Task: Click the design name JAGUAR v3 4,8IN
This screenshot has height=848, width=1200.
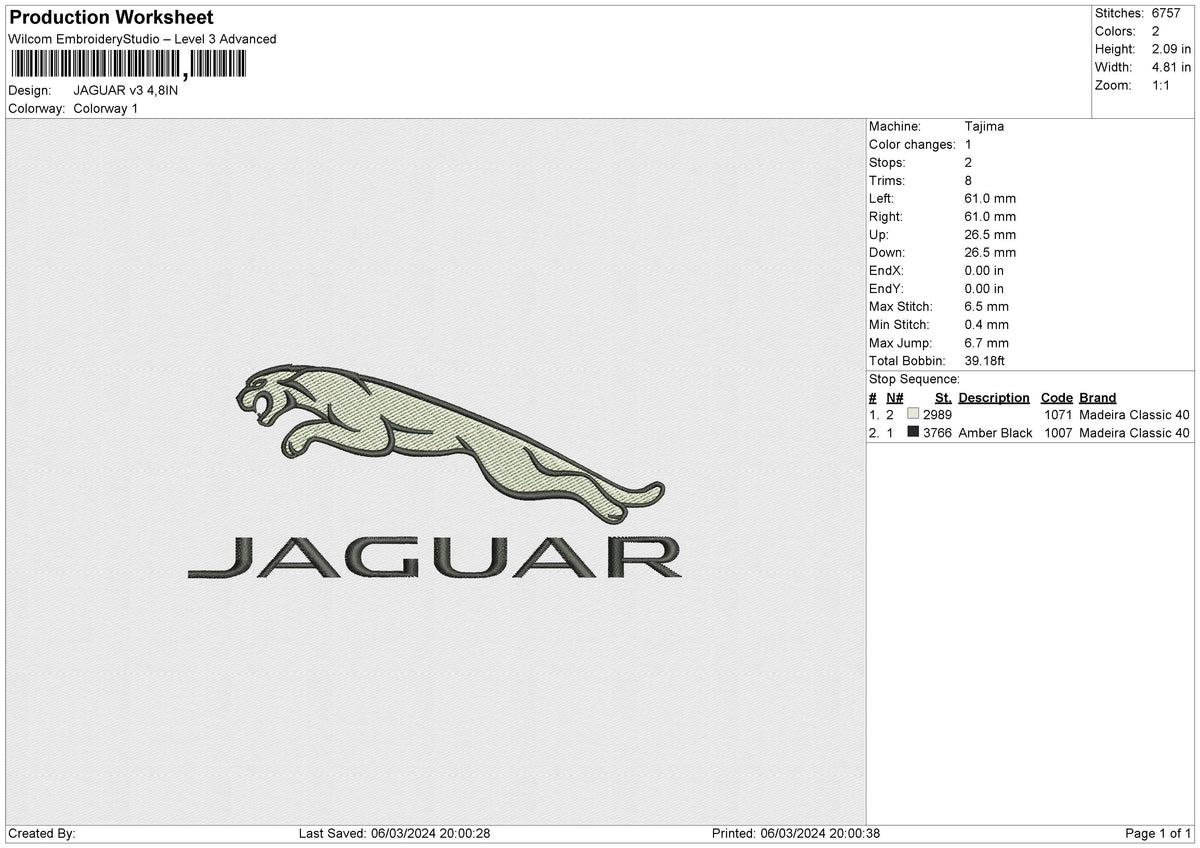Action: click(126, 90)
